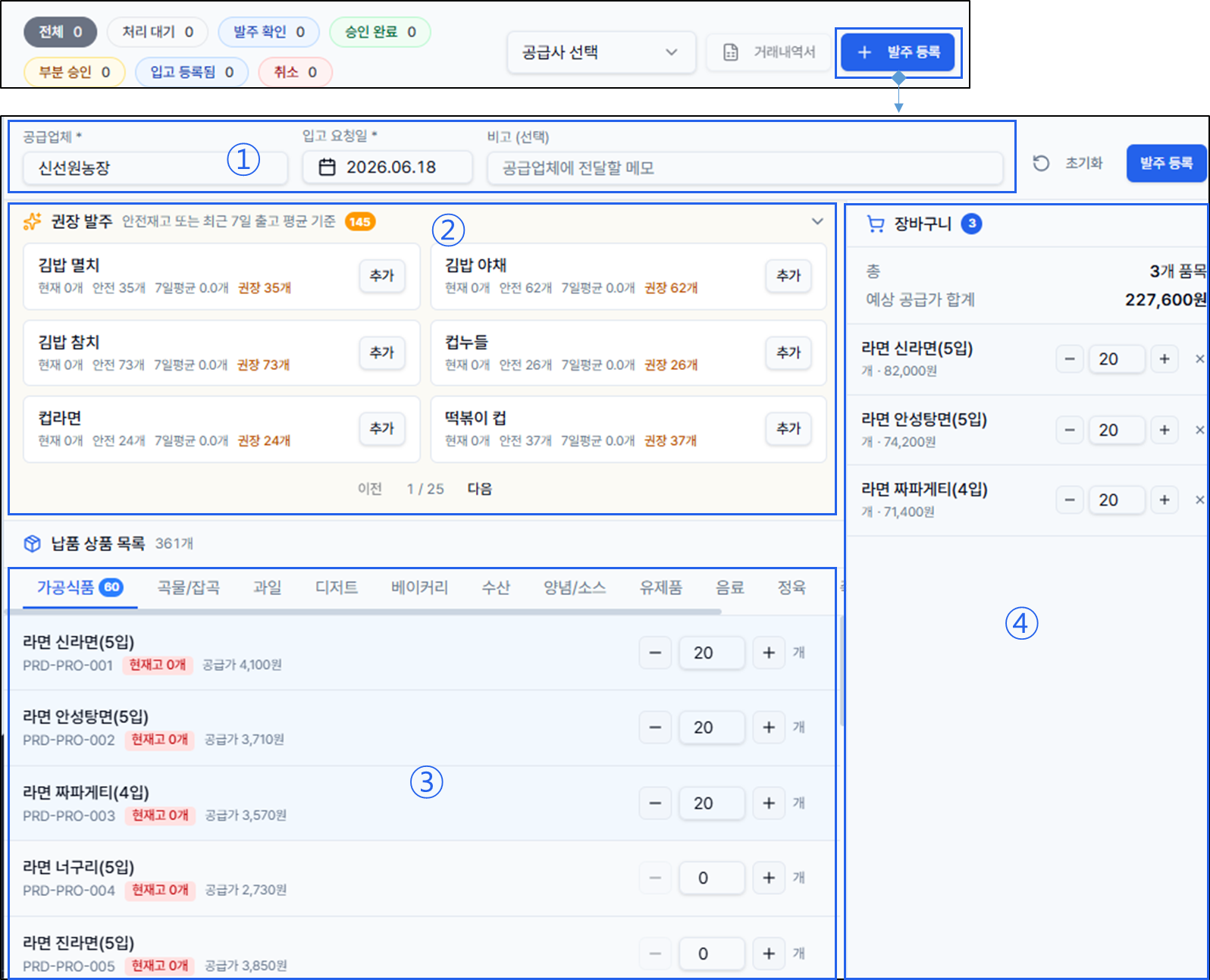
Task: Click the 권장 발주 sparkle icon
Action: click(32, 221)
